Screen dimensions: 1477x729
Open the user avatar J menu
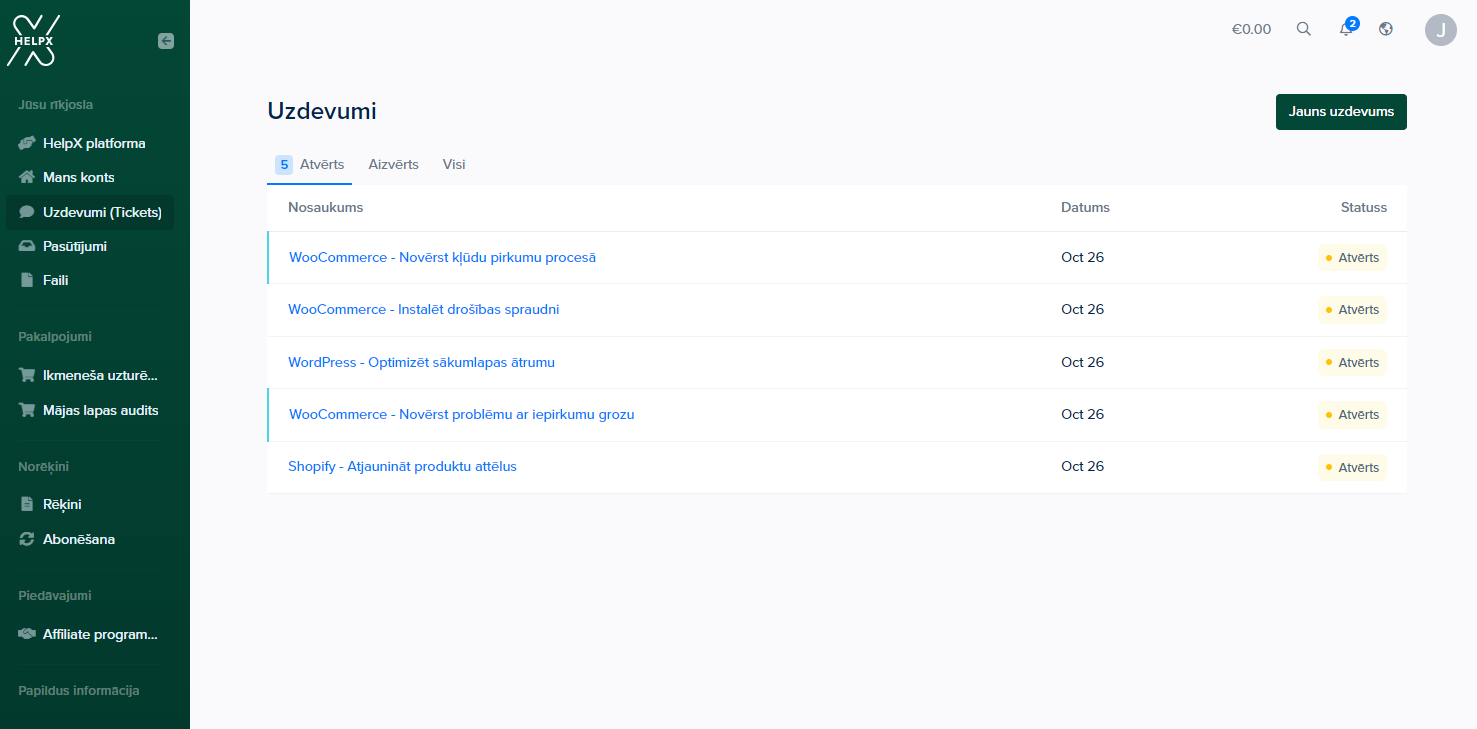point(1440,29)
